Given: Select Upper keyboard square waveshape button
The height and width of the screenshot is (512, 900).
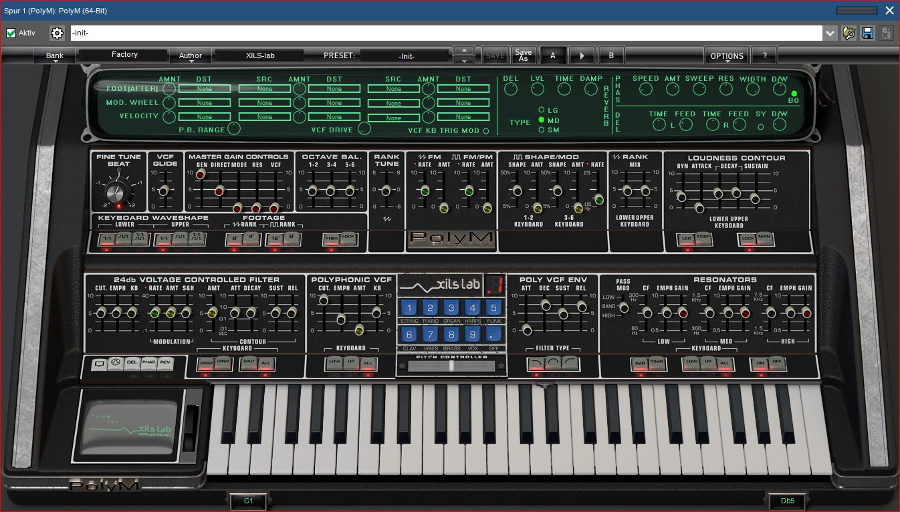Looking at the screenshot, I should click(180, 239).
